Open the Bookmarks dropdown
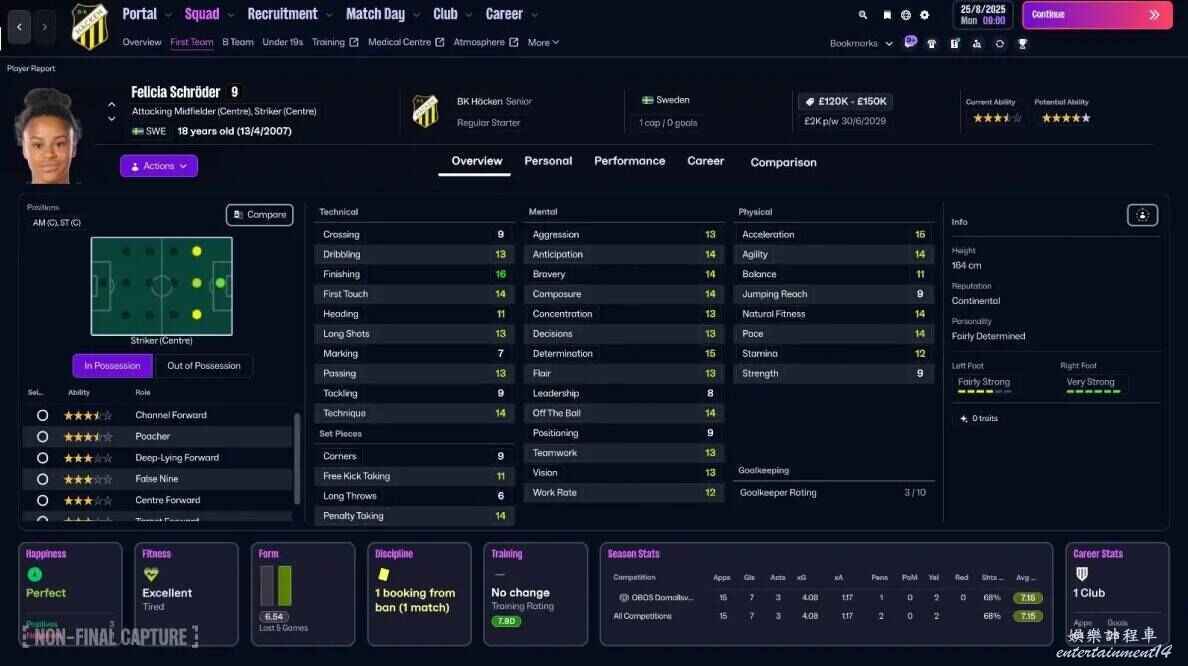1188x666 pixels. tap(859, 44)
